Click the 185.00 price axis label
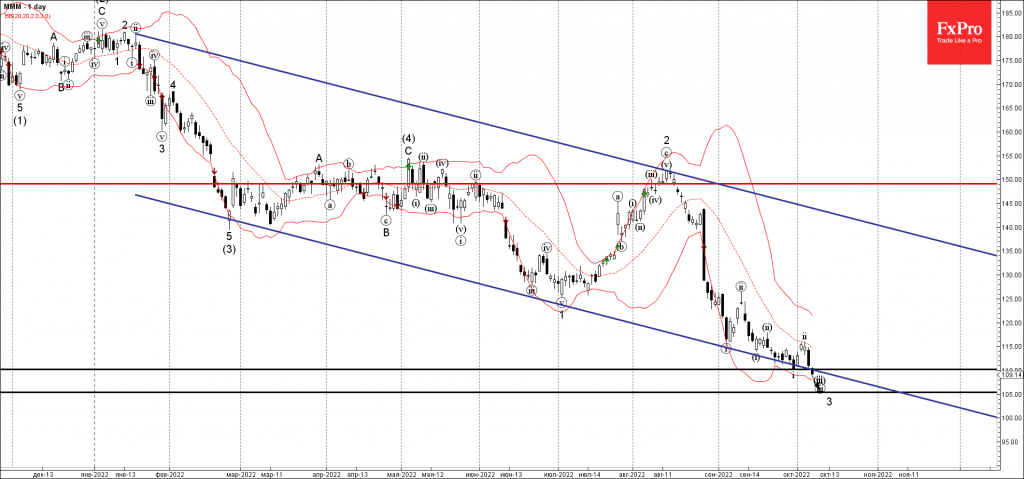1024x479 pixels. tap(1010, 14)
